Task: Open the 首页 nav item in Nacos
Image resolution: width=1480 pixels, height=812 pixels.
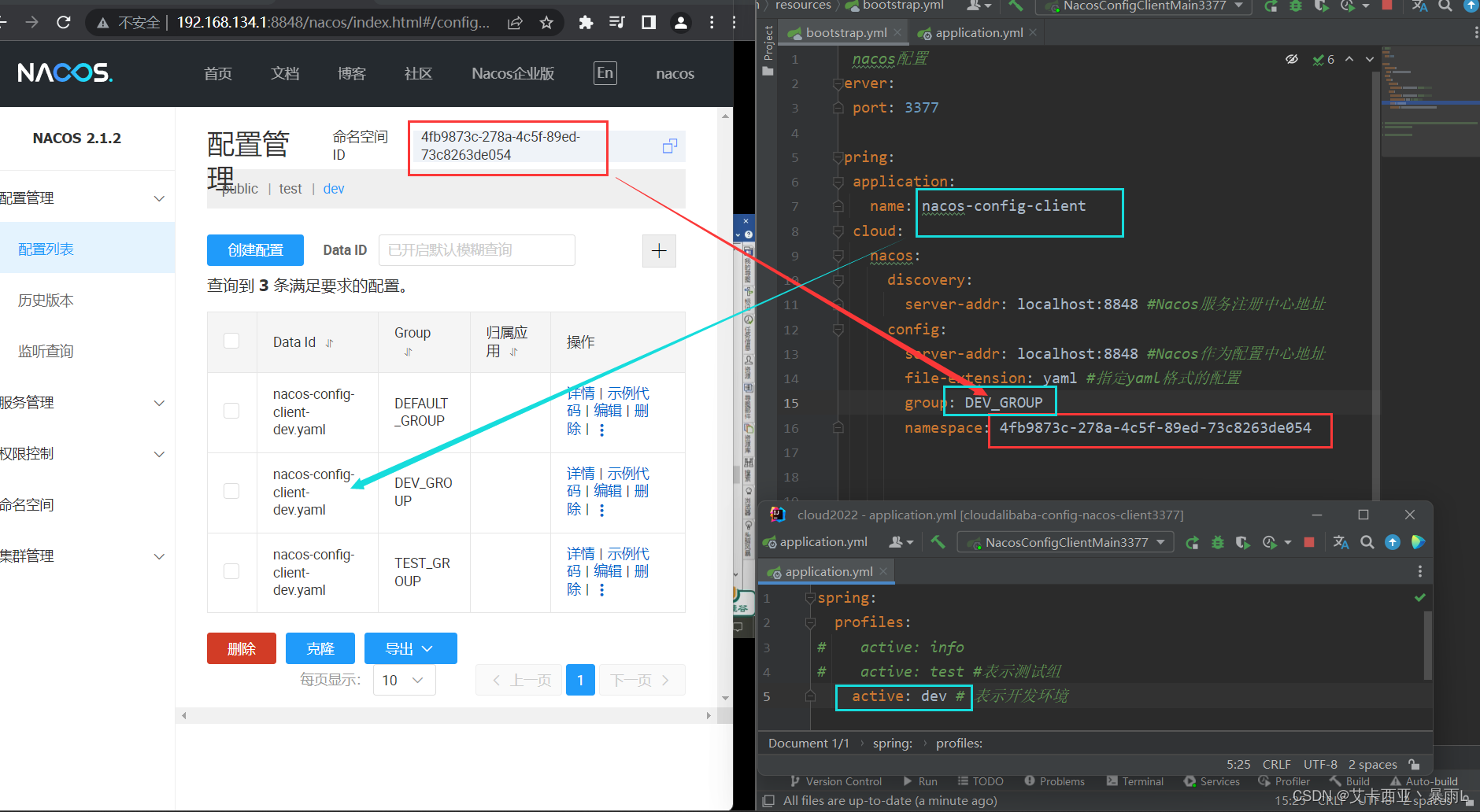Action: point(218,73)
